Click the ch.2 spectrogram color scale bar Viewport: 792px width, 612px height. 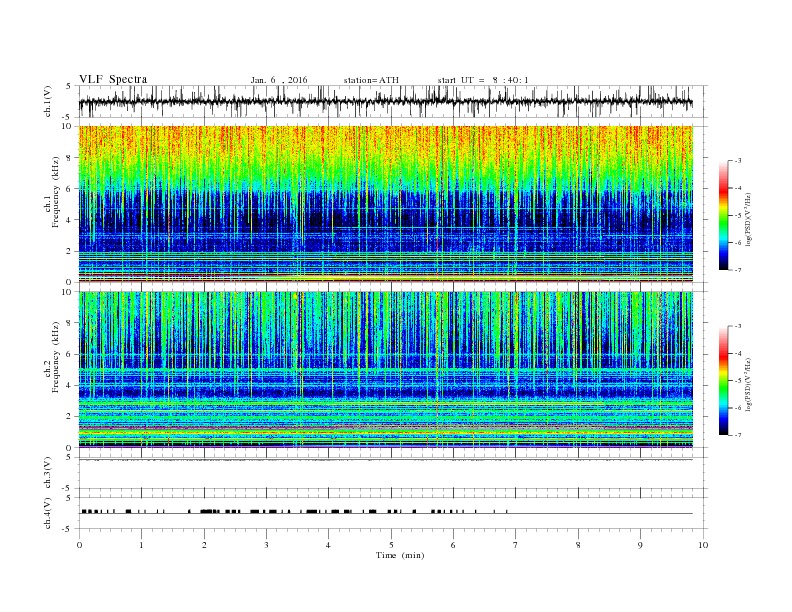point(723,380)
